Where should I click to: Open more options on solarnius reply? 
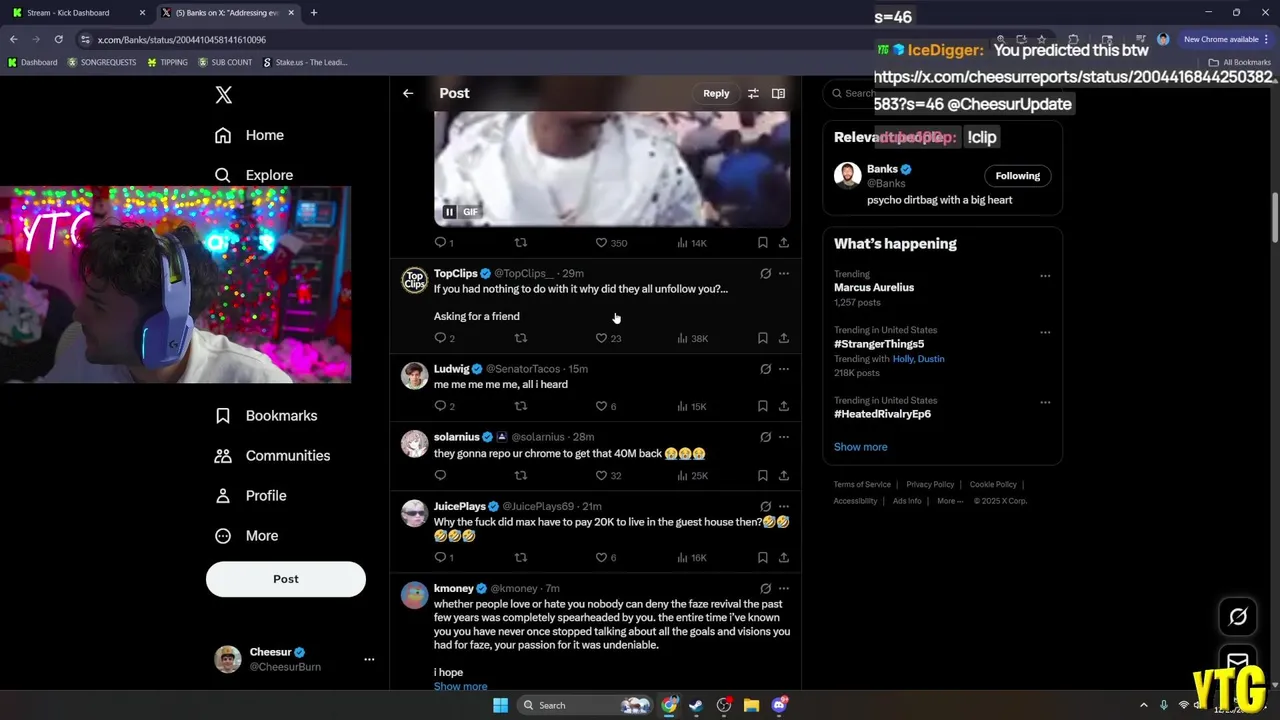coord(784,437)
